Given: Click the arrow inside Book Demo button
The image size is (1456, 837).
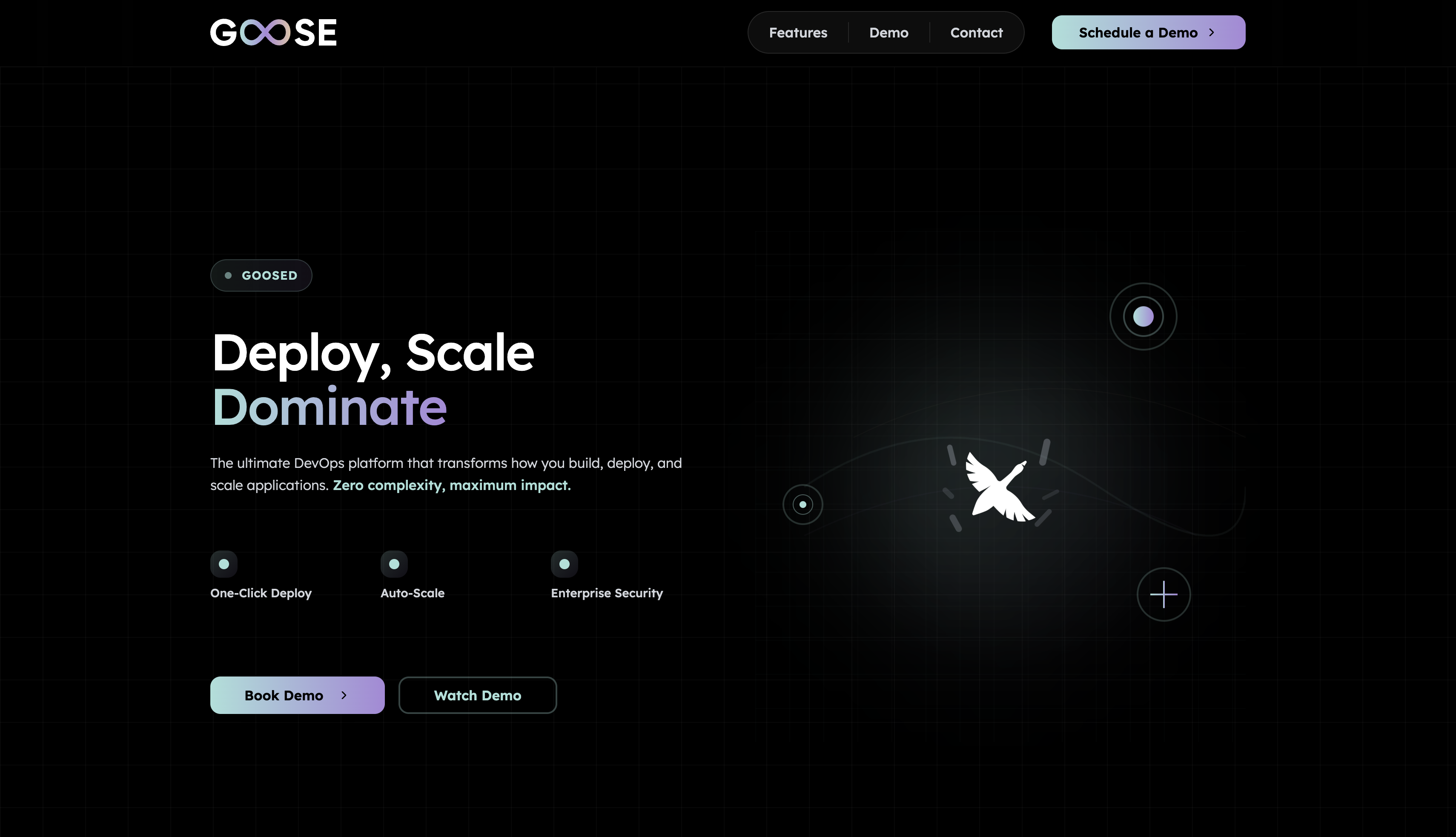Looking at the screenshot, I should pyautogui.click(x=344, y=695).
